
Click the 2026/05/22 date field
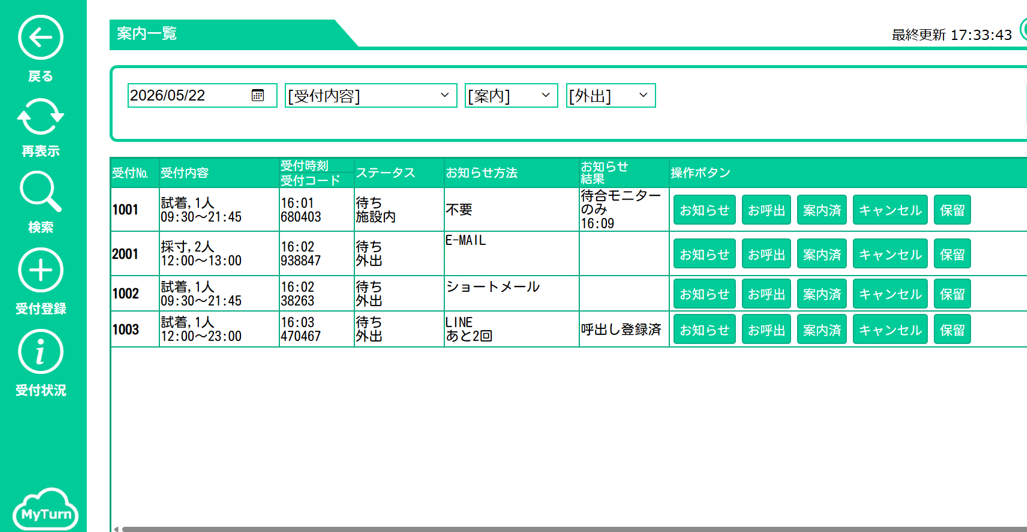[x=202, y=96]
